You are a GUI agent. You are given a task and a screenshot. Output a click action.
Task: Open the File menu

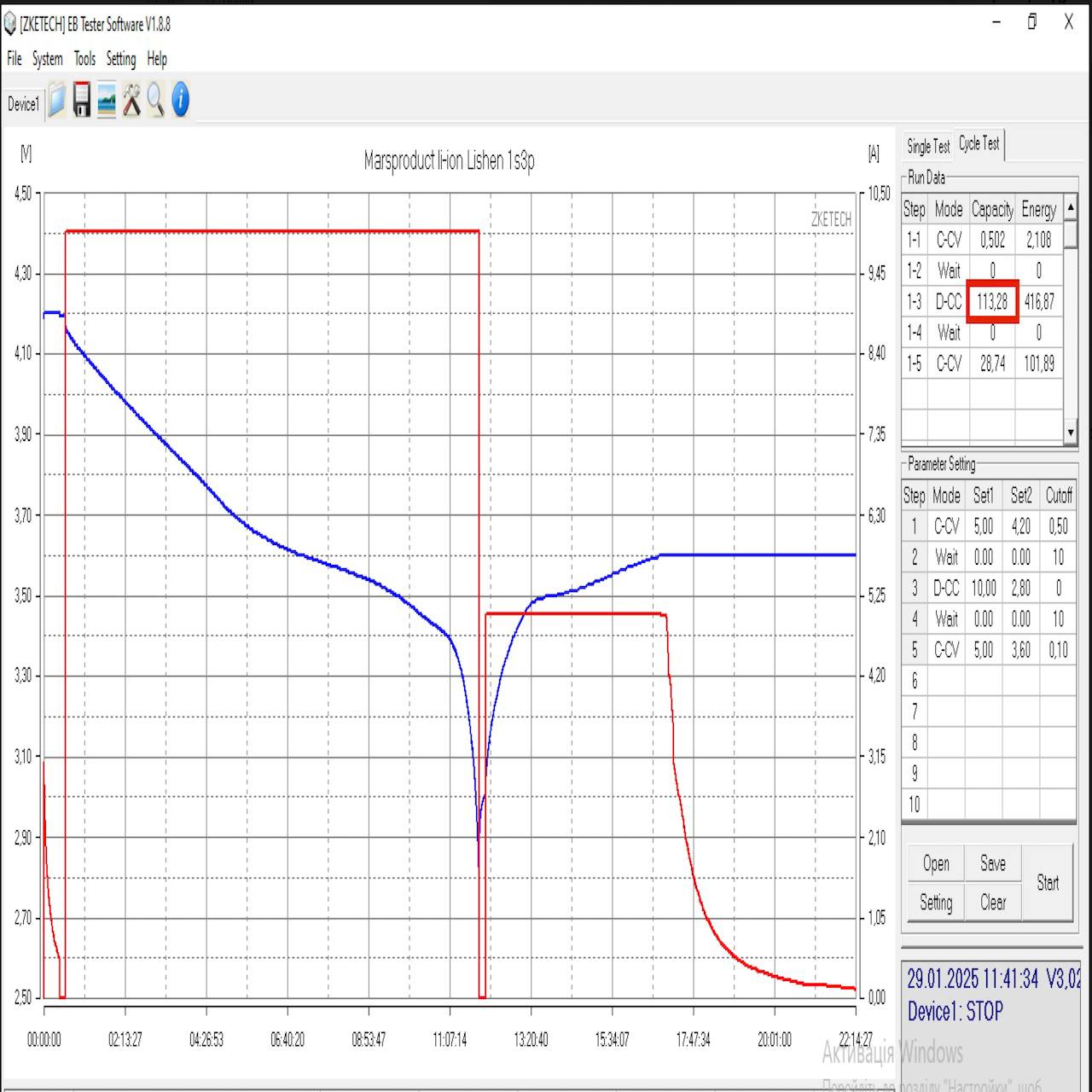click(x=15, y=59)
